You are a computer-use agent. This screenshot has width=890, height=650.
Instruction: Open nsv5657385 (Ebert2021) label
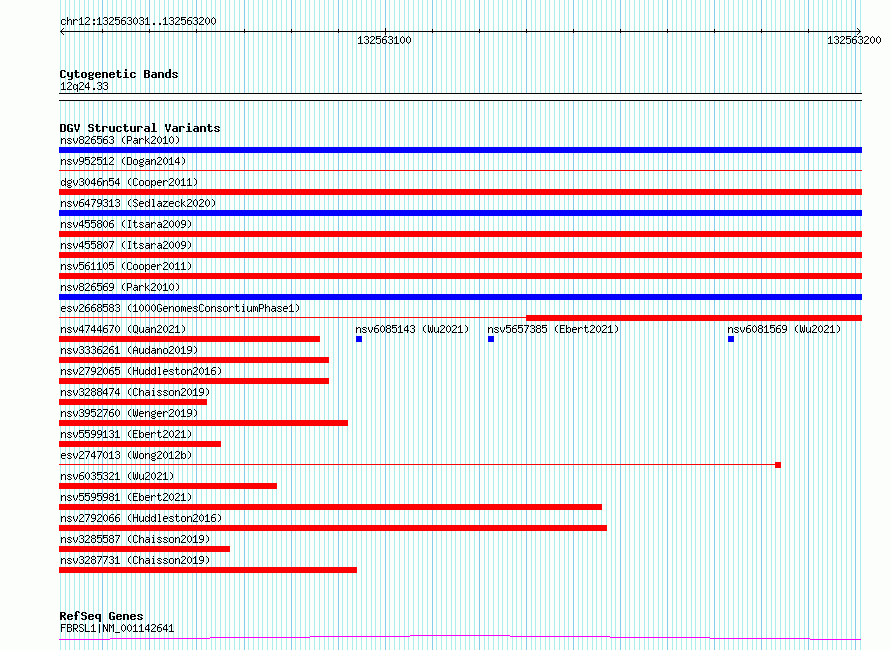tap(553, 329)
